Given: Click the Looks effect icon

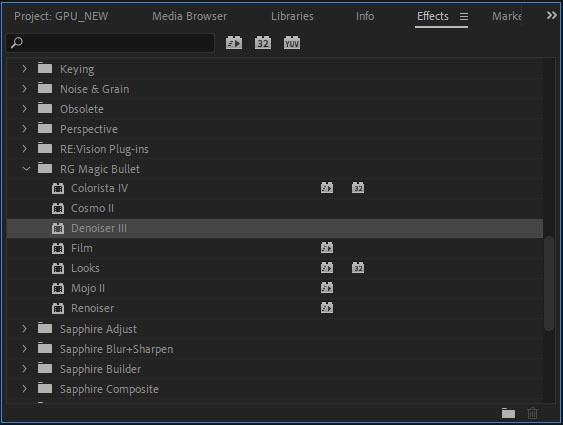Looking at the screenshot, I should (x=58, y=268).
